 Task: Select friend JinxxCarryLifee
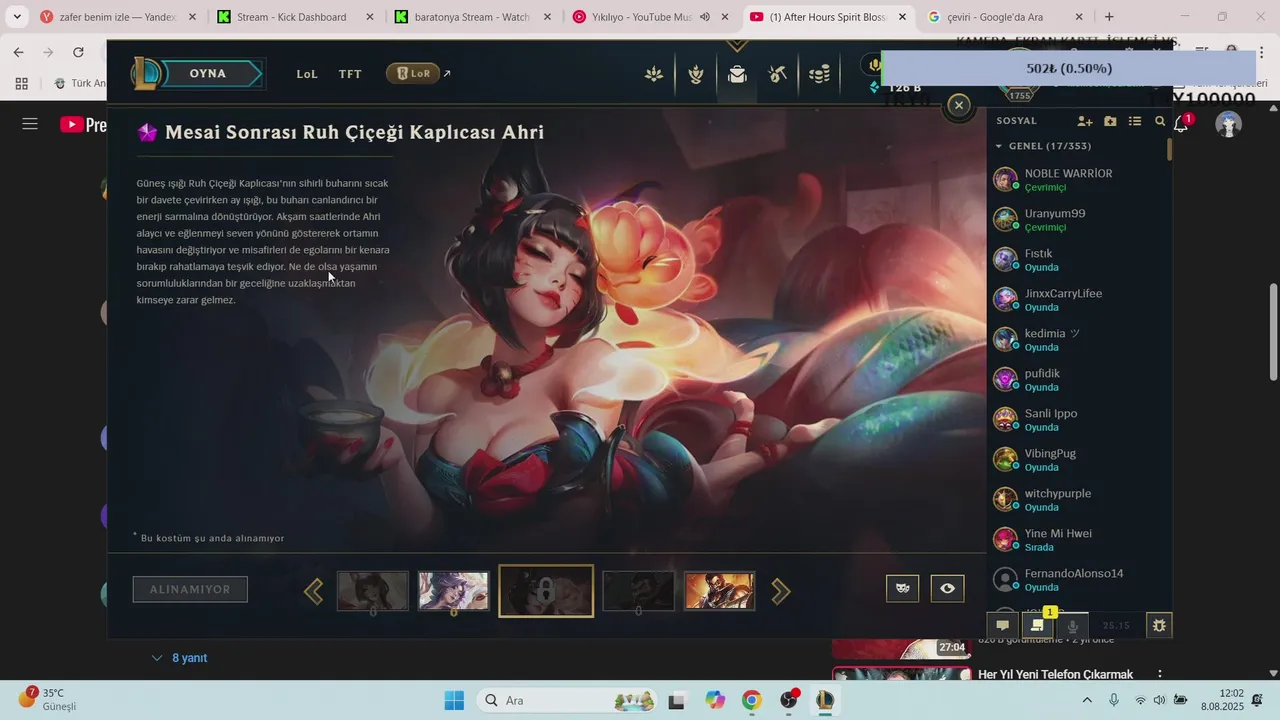click(x=1078, y=300)
